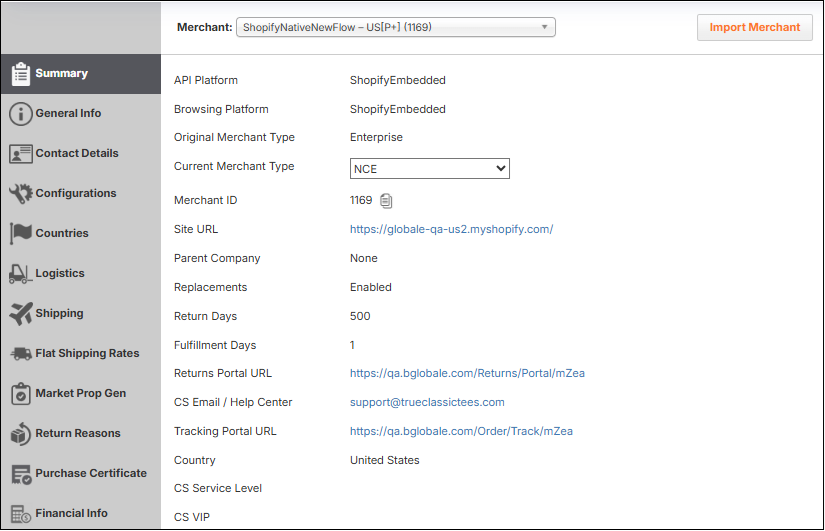
Task: Click the Fulfillment Days label
Action: click(215, 345)
